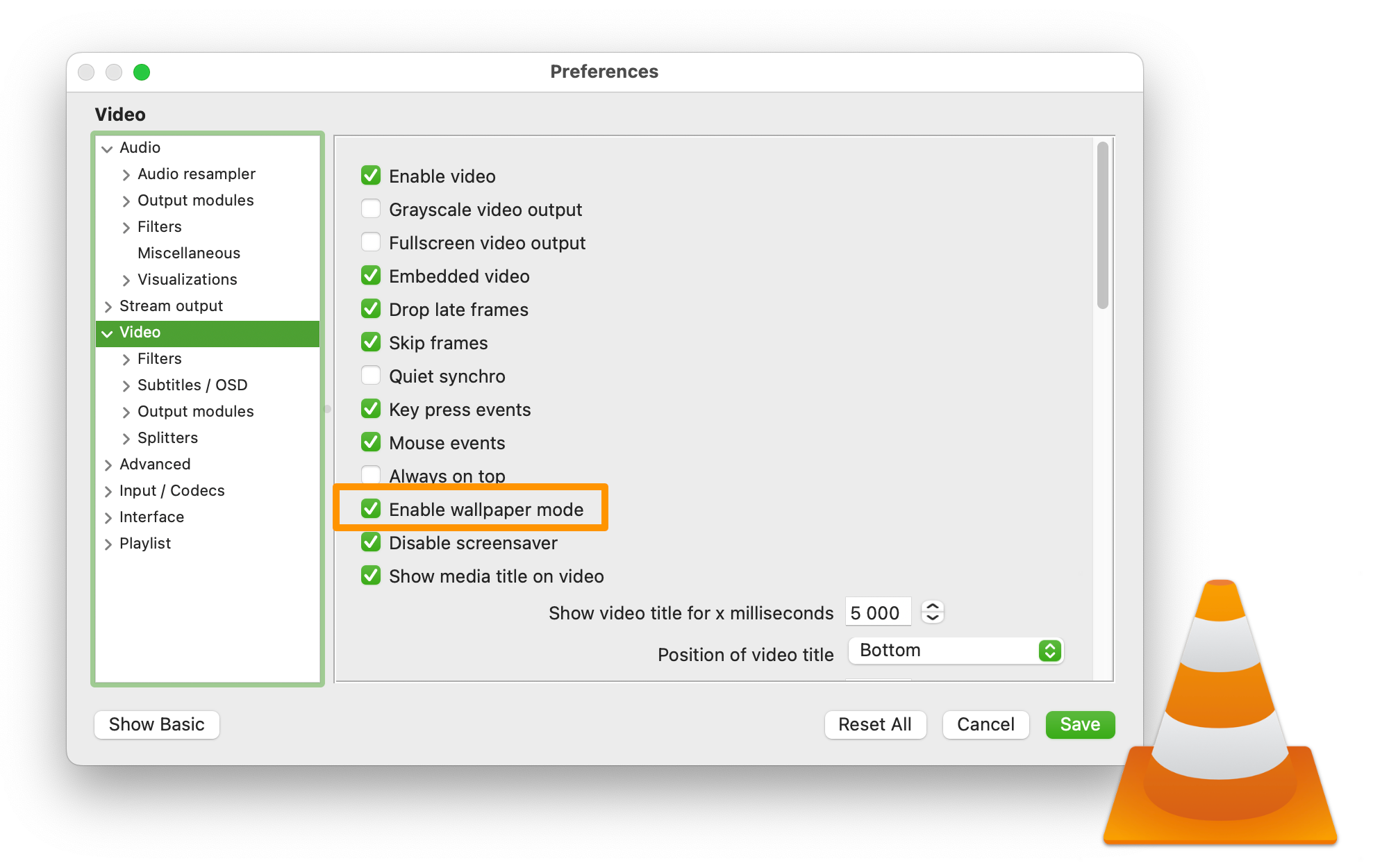Screen dimensions: 1389x868
Task: Expand the Stream output chevron
Action: coord(108,307)
